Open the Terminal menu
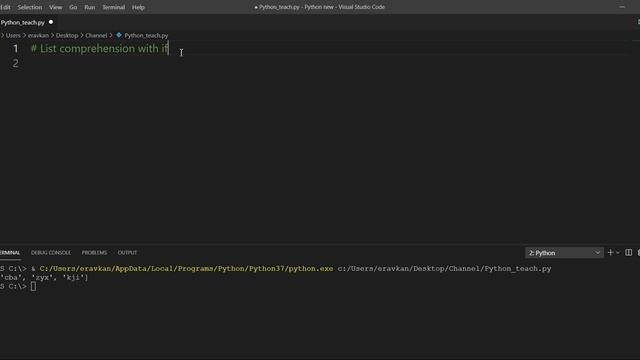This screenshot has width=640, height=360. (113, 7)
